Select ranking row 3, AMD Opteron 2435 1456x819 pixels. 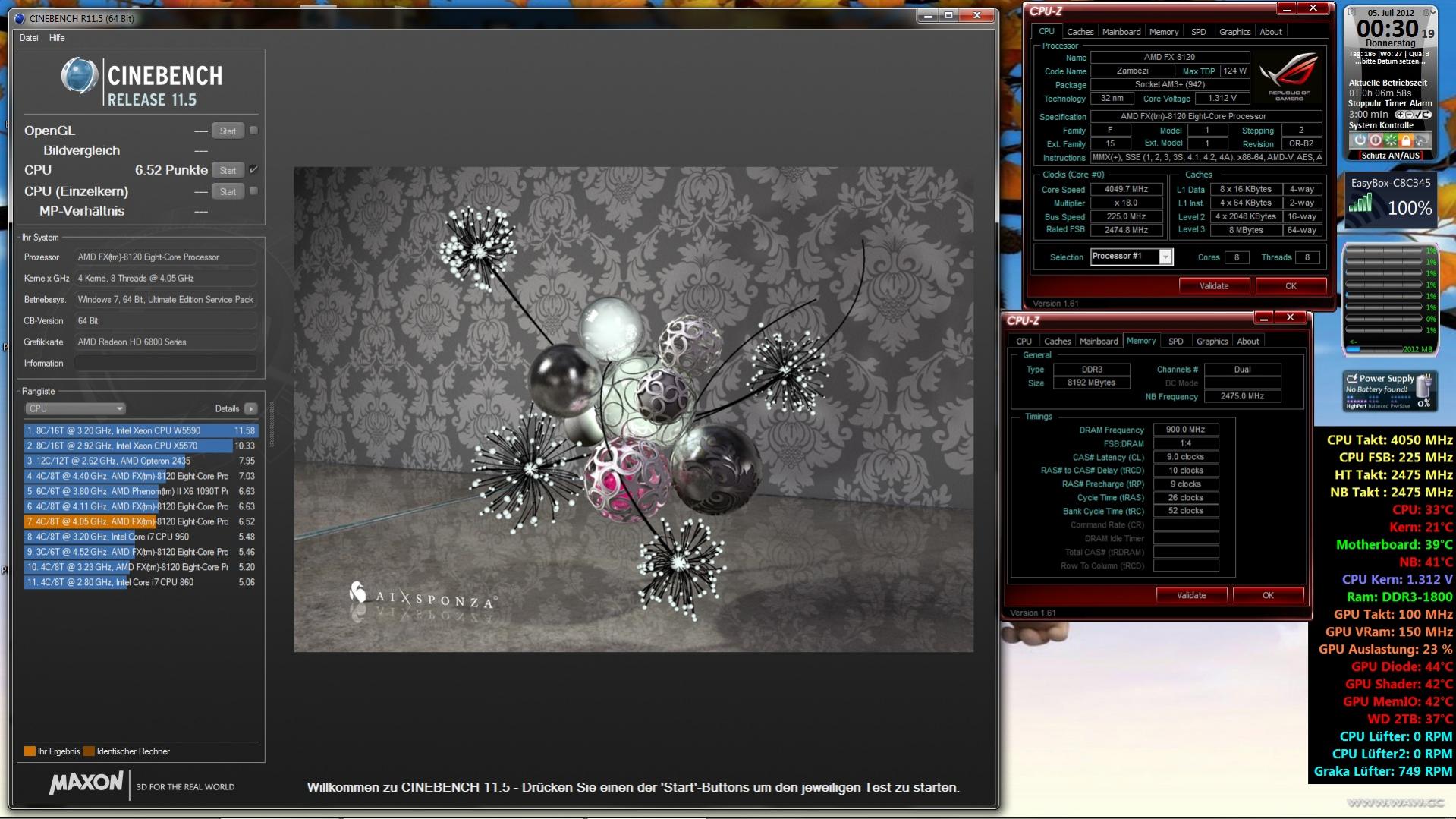point(141,461)
